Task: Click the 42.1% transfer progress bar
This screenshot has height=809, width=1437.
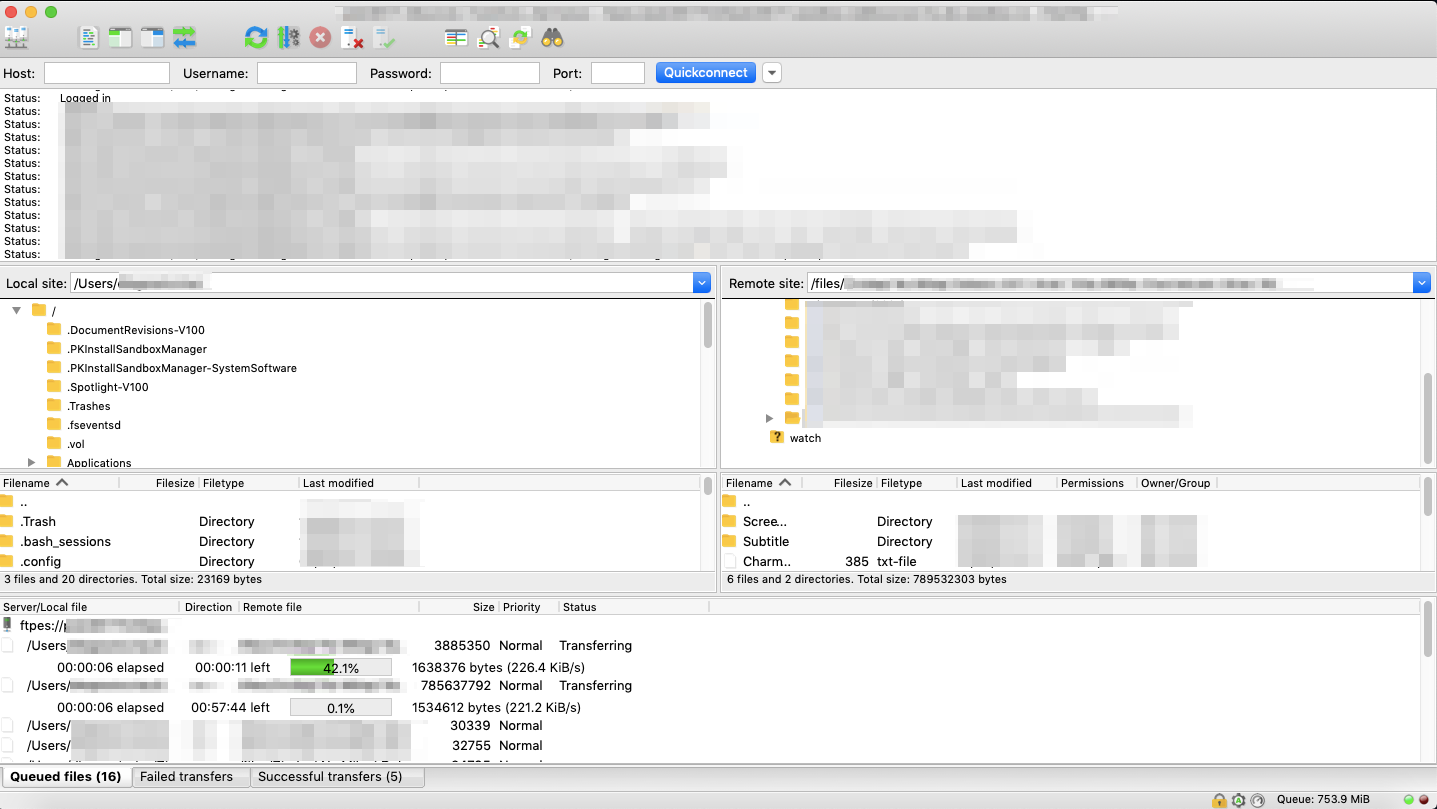Action: 340,668
